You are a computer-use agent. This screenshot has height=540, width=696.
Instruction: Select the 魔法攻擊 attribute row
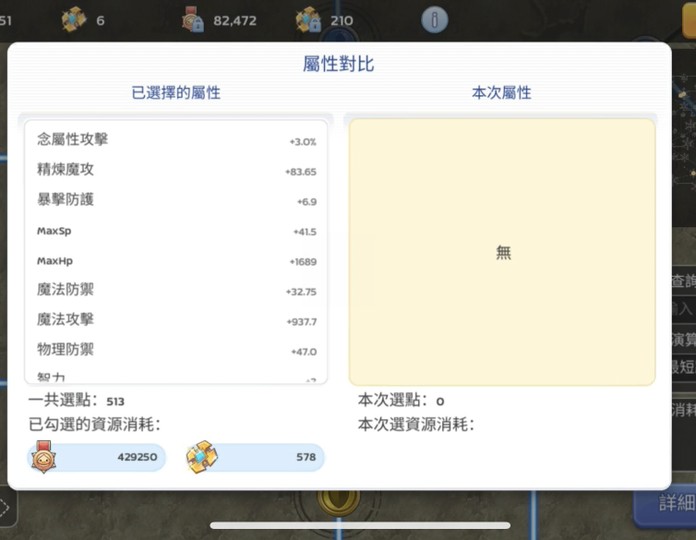[176, 320]
